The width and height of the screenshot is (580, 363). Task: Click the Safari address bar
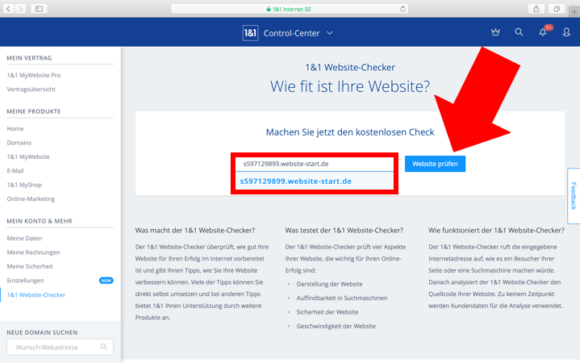(289, 9)
